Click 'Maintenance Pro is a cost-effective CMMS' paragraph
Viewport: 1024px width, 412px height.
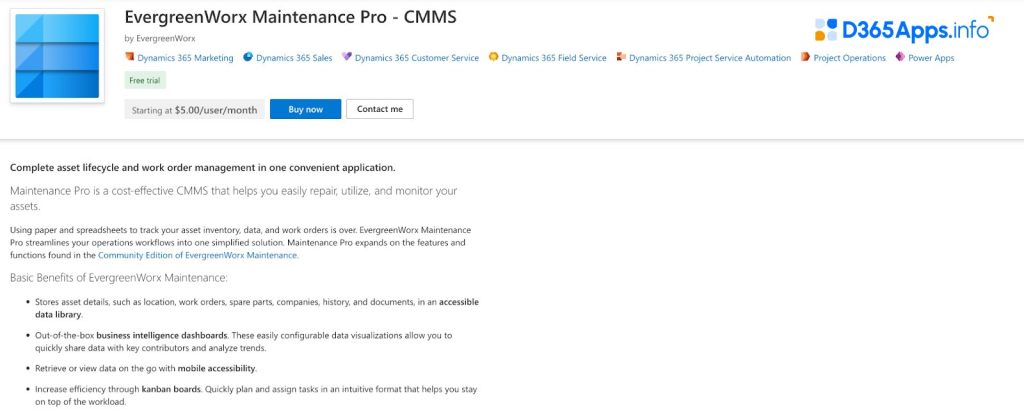click(x=234, y=198)
